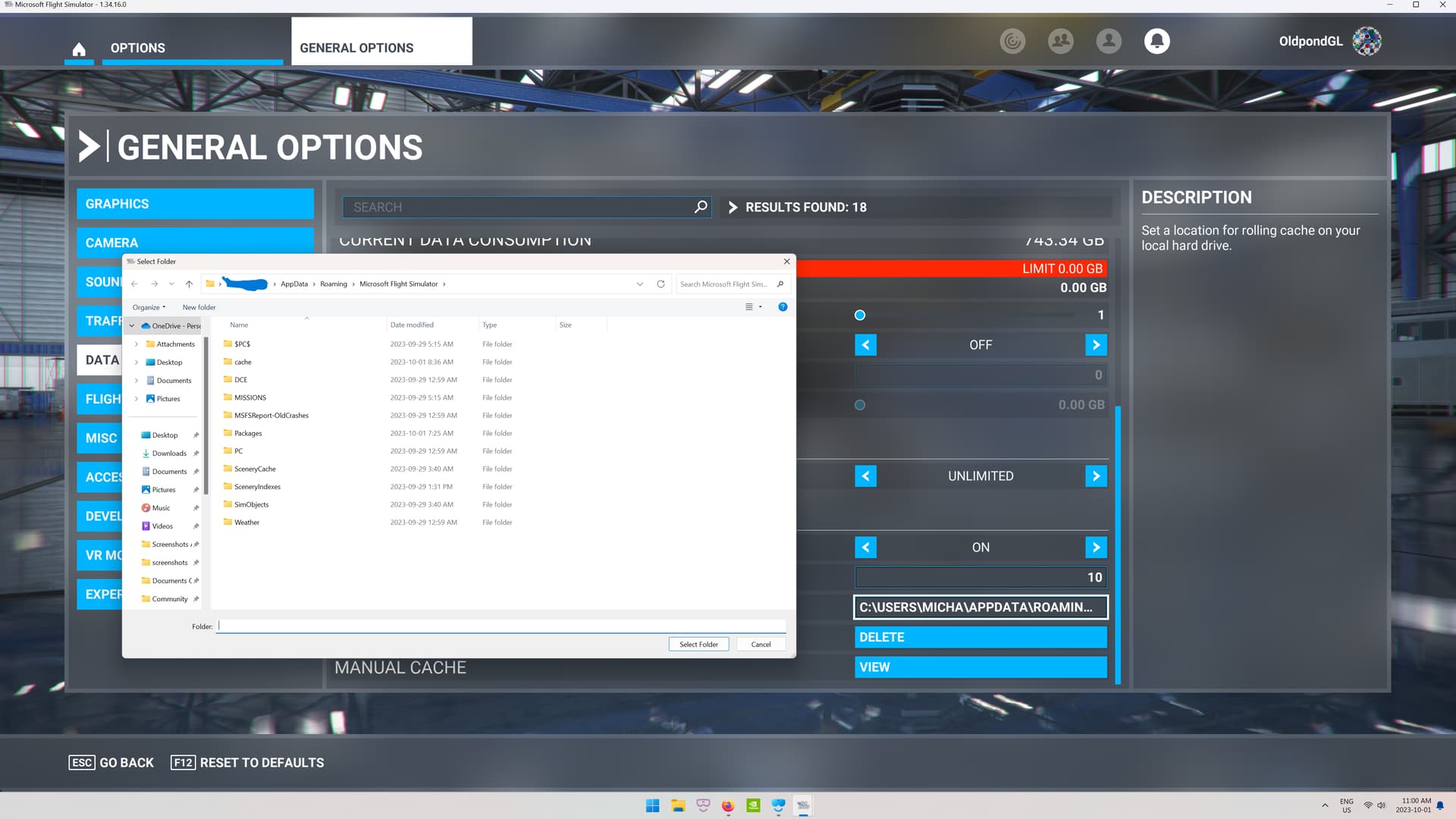Open the volume tray icon
Screen dimensions: 1456x819
[1381, 805]
